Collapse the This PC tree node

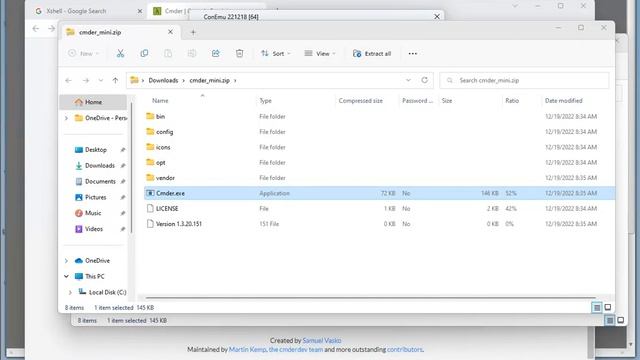66,276
